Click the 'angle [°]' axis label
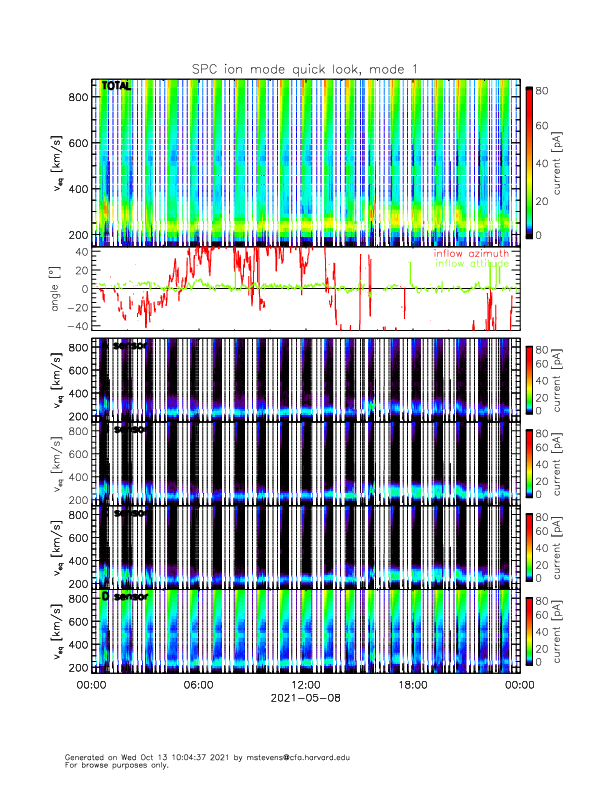The image size is (612, 792). tap(57, 288)
